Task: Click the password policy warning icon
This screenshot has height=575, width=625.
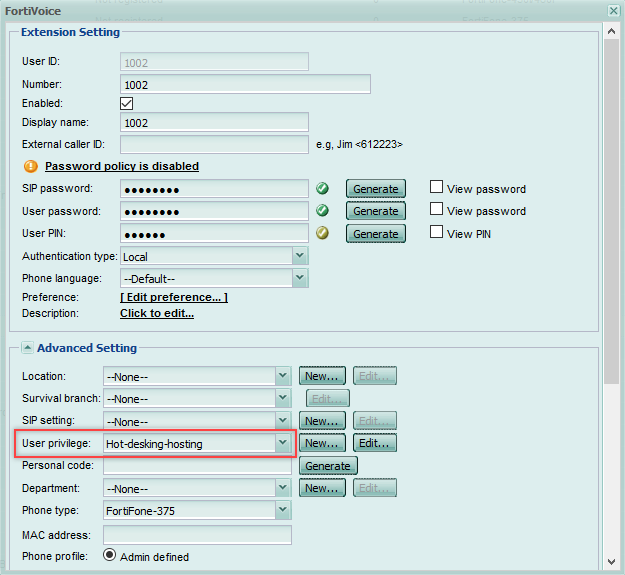Action: (x=30, y=166)
